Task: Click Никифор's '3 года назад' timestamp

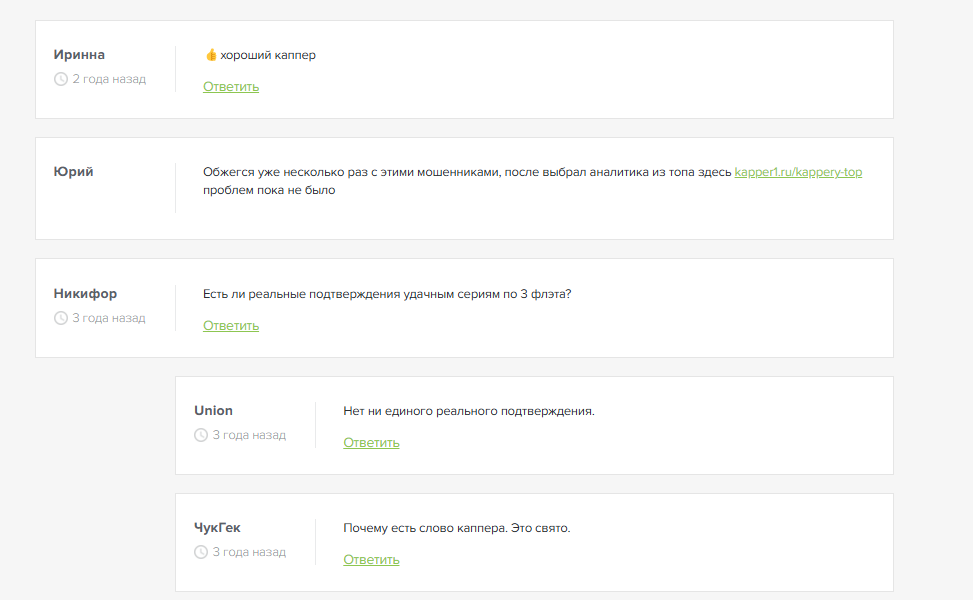Action: pyautogui.click(x=109, y=318)
